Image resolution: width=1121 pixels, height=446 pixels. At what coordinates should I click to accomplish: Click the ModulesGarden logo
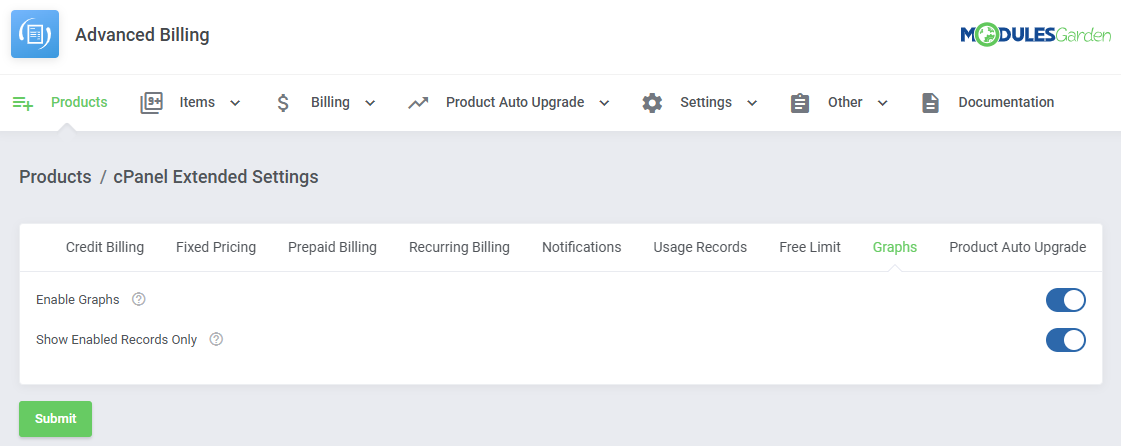1035,34
